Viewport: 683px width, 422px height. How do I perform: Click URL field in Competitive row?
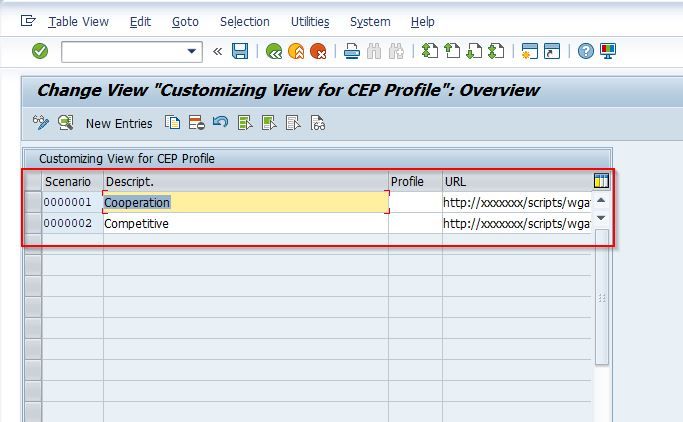[x=517, y=223]
